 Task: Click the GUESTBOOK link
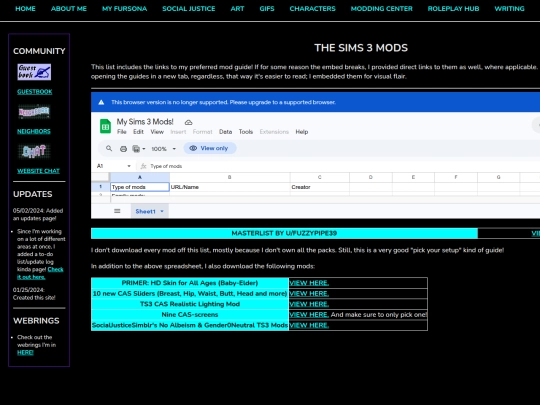[x=34, y=92]
